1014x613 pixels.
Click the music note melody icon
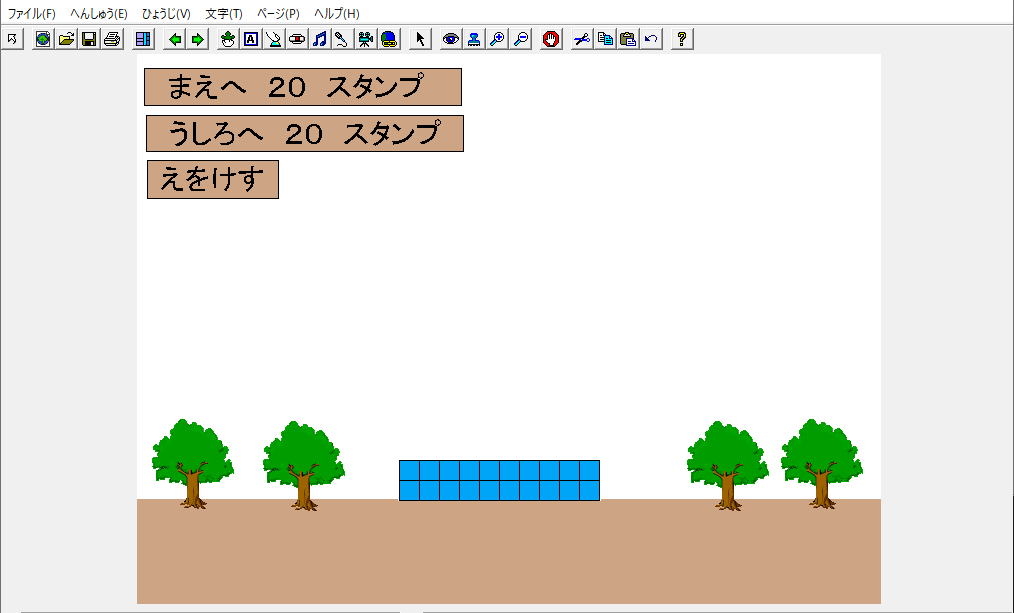pyautogui.click(x=319, y=39)
